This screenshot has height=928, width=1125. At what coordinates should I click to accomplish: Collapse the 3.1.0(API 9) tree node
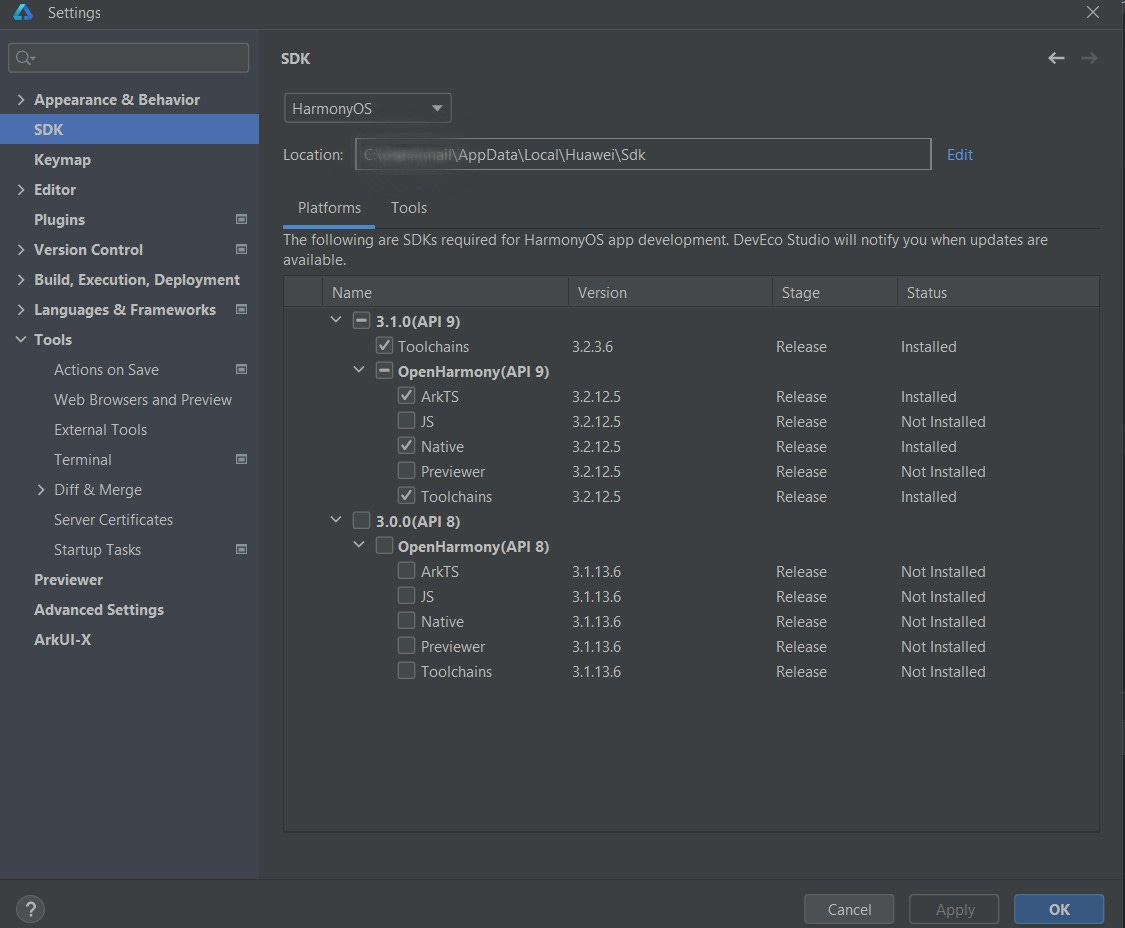335,320
